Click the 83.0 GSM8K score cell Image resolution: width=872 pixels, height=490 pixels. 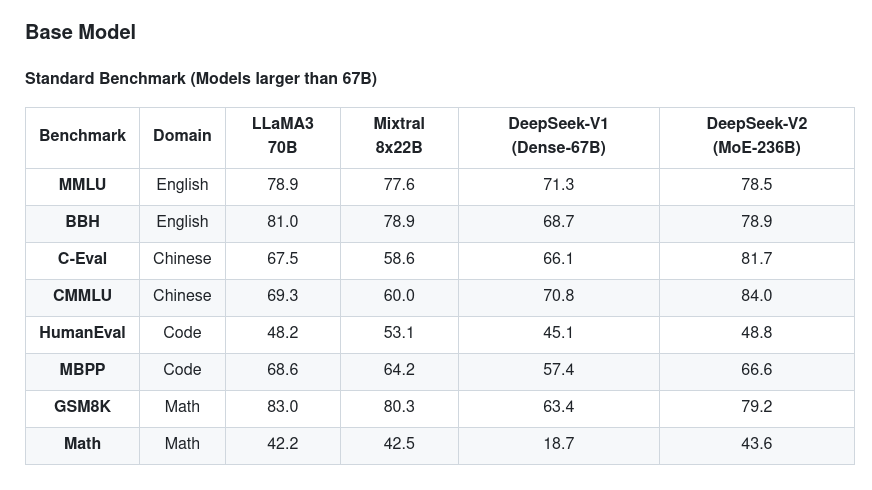[282, 406]
